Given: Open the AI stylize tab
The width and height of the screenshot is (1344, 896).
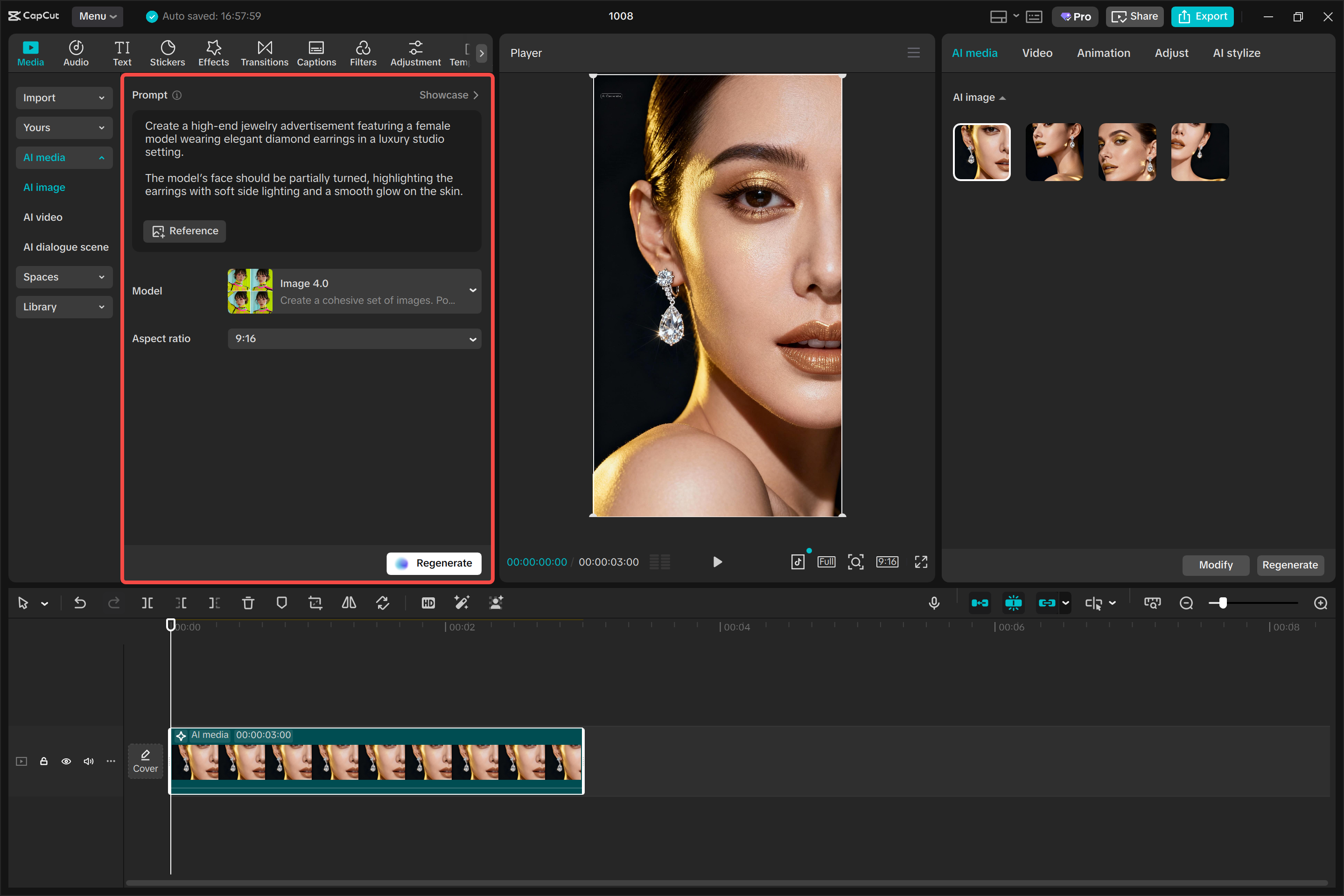Looking at the screenshot, I should click(x=1236, y=53).
